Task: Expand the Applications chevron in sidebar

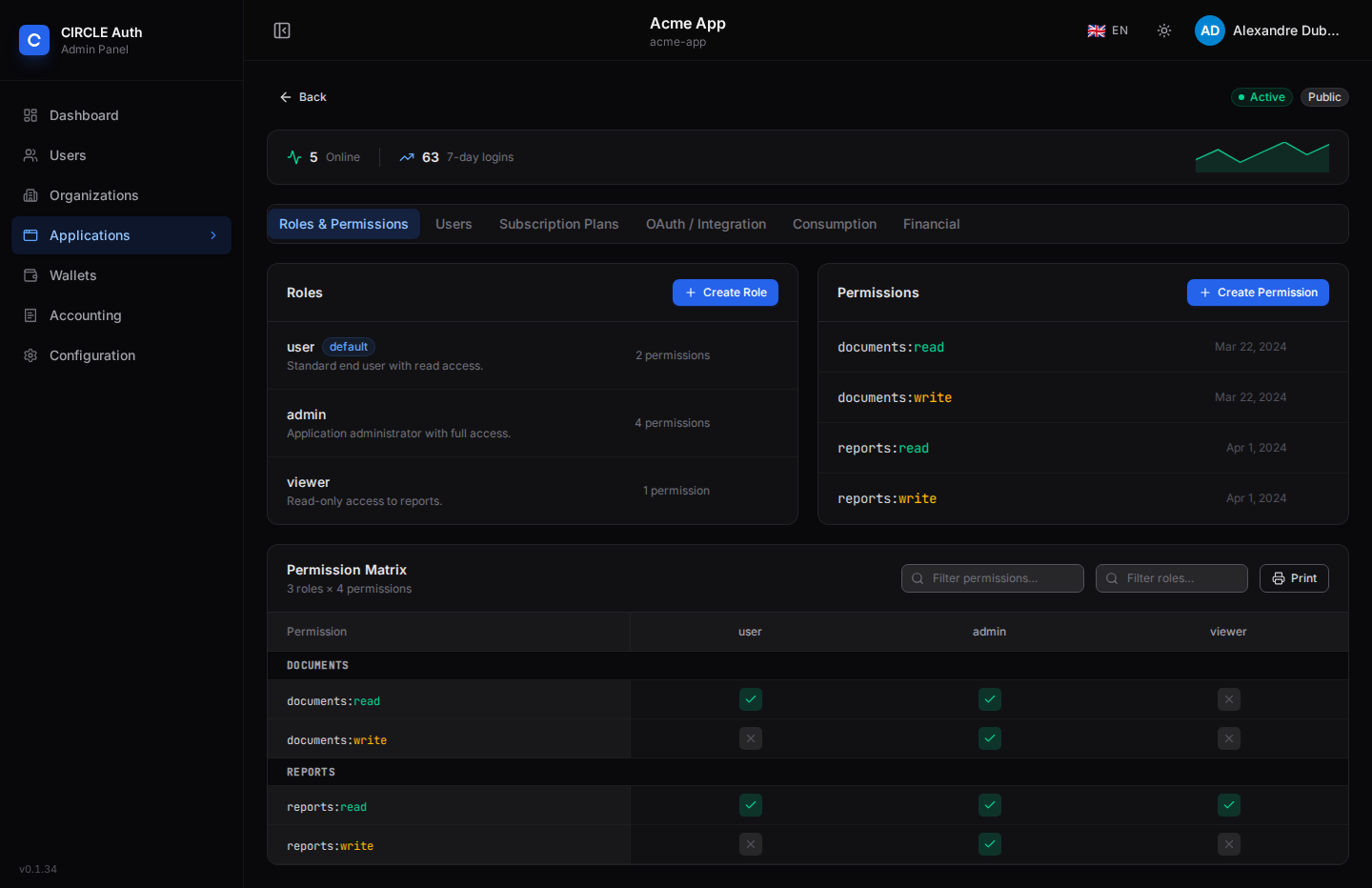Action: [x=213, y=235]
